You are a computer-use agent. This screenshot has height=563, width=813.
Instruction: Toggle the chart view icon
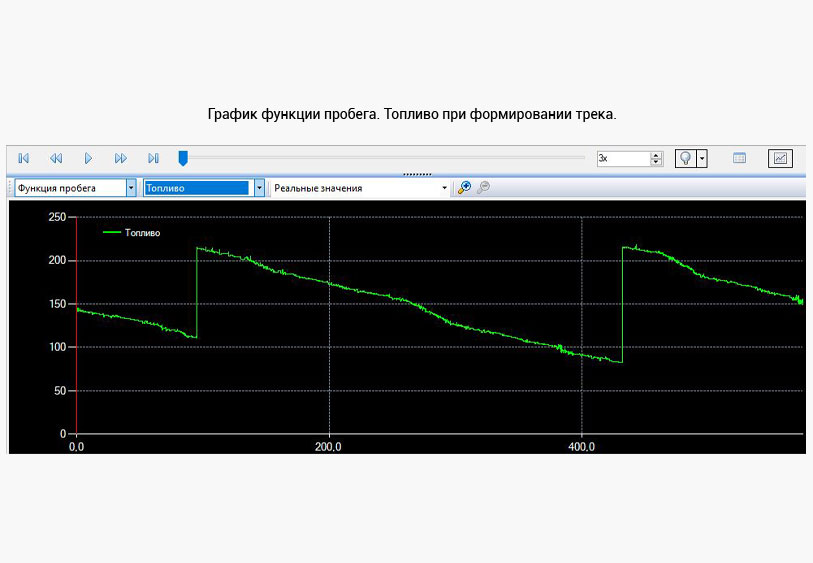click(780, 158)
